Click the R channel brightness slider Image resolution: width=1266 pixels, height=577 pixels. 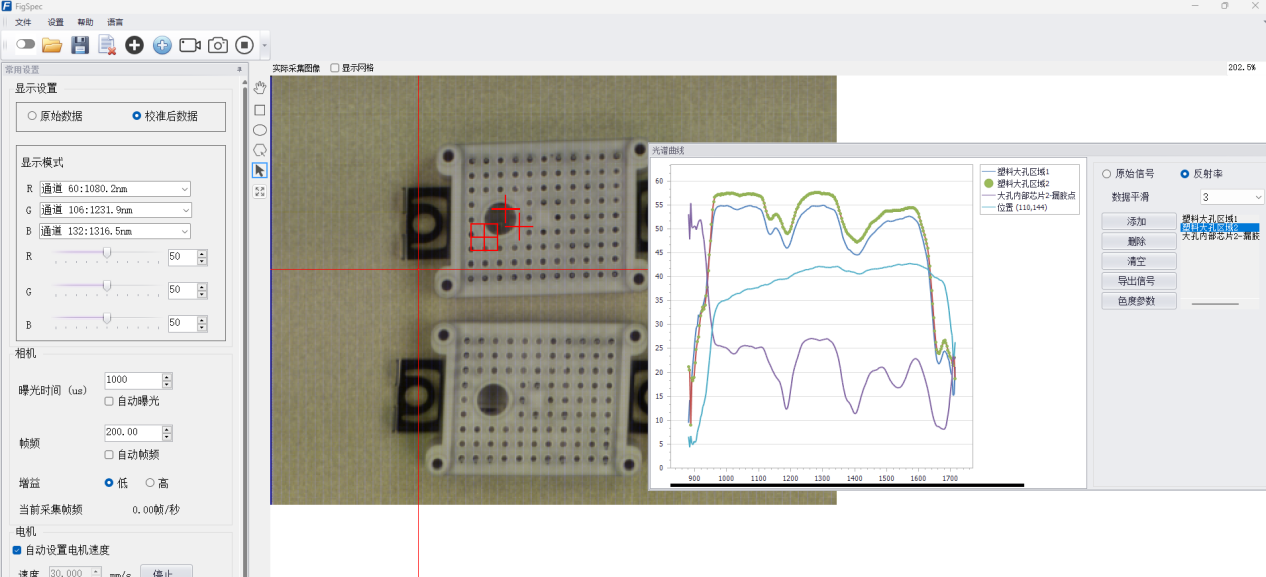pyautogui.click(x=107, y=254)
